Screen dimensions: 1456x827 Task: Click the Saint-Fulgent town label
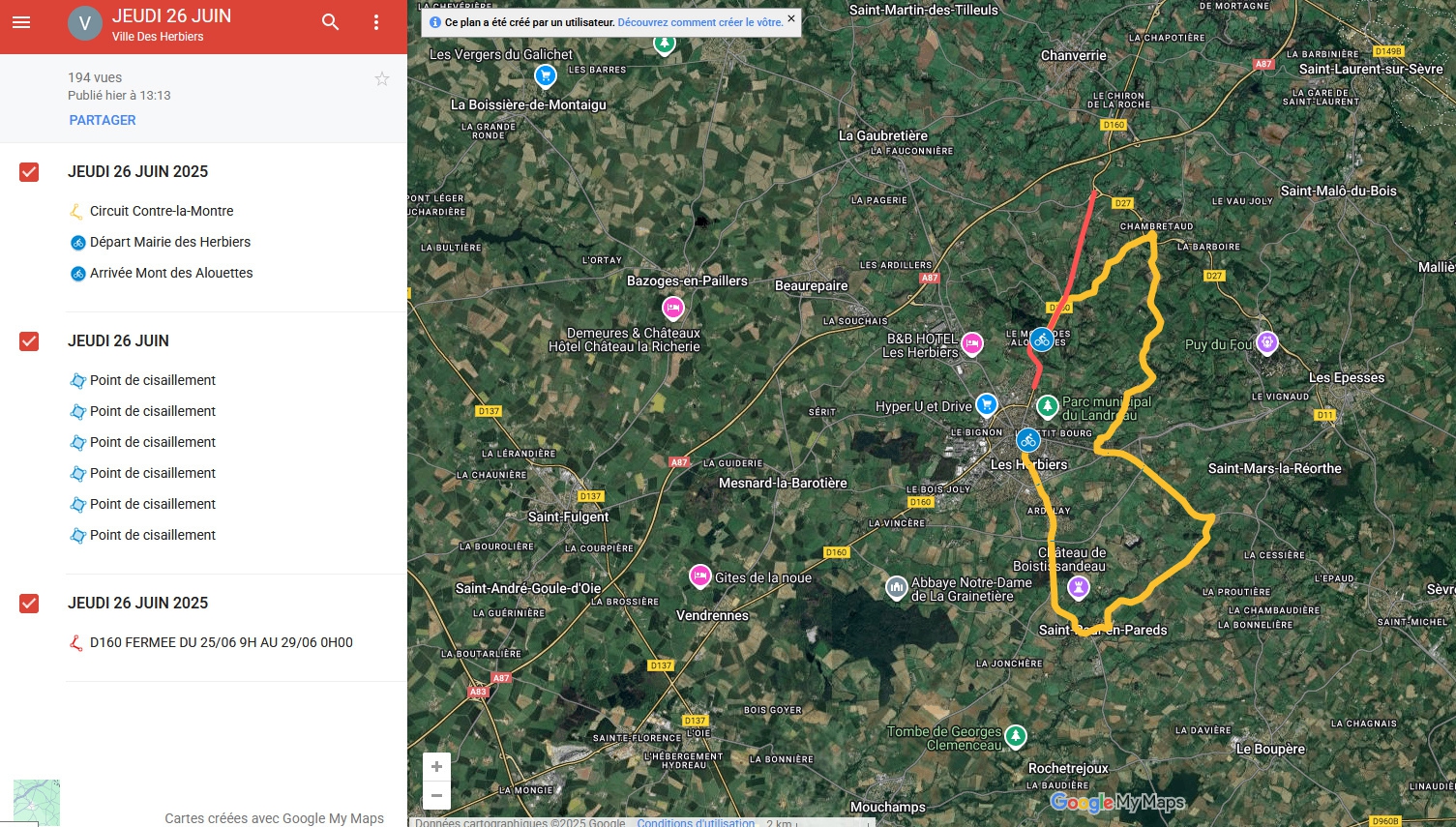[568, 517]
